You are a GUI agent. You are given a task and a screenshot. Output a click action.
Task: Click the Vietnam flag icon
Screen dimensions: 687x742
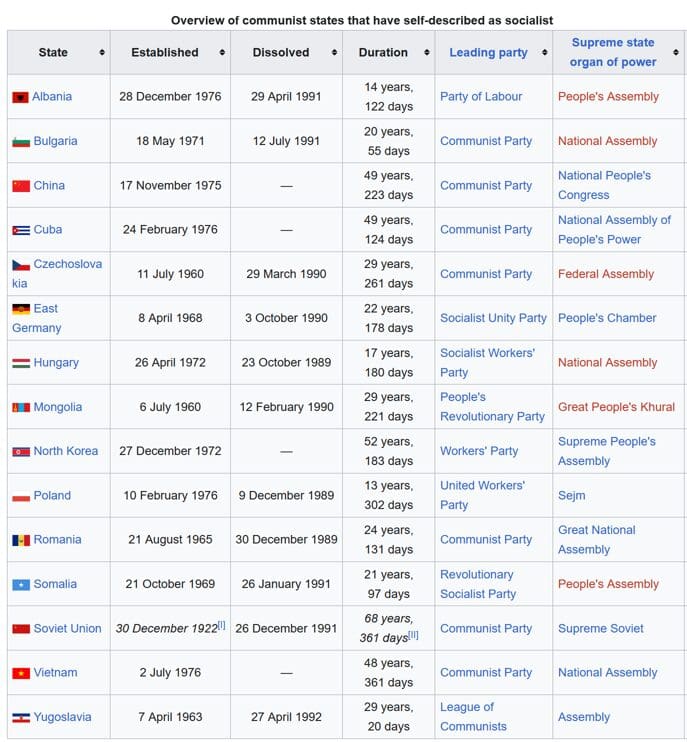20,673
